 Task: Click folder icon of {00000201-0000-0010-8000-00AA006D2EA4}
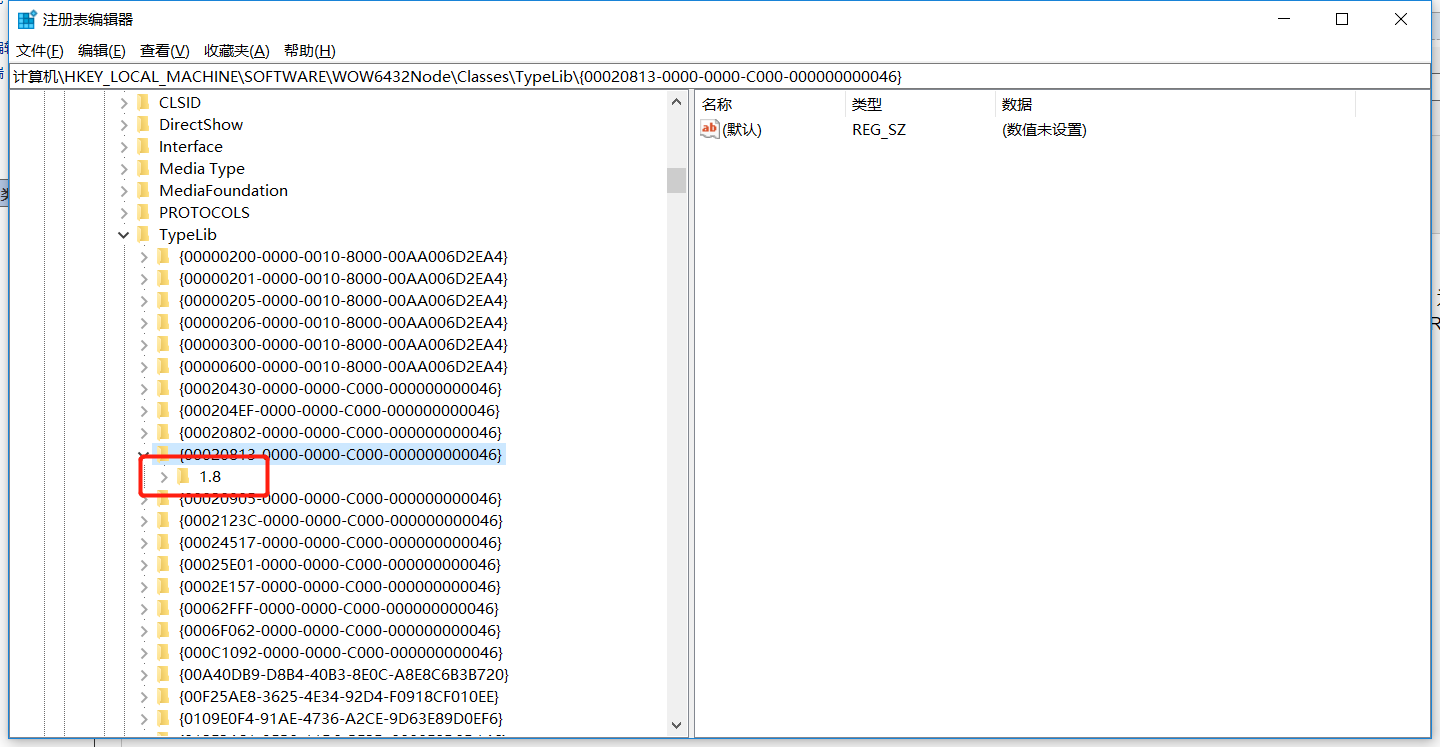click(x=163, y=278)
